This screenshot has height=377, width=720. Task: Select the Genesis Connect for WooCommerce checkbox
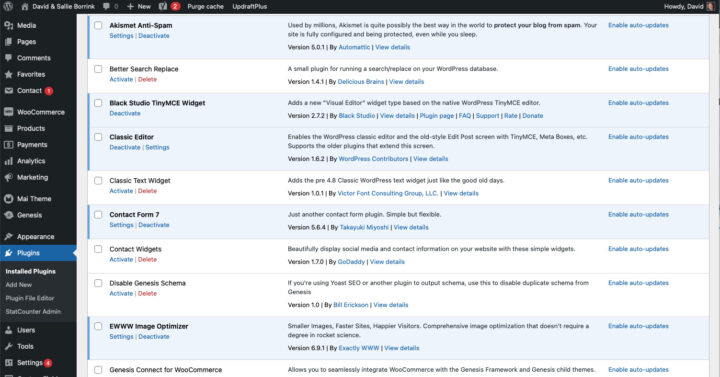pos(98,370)
